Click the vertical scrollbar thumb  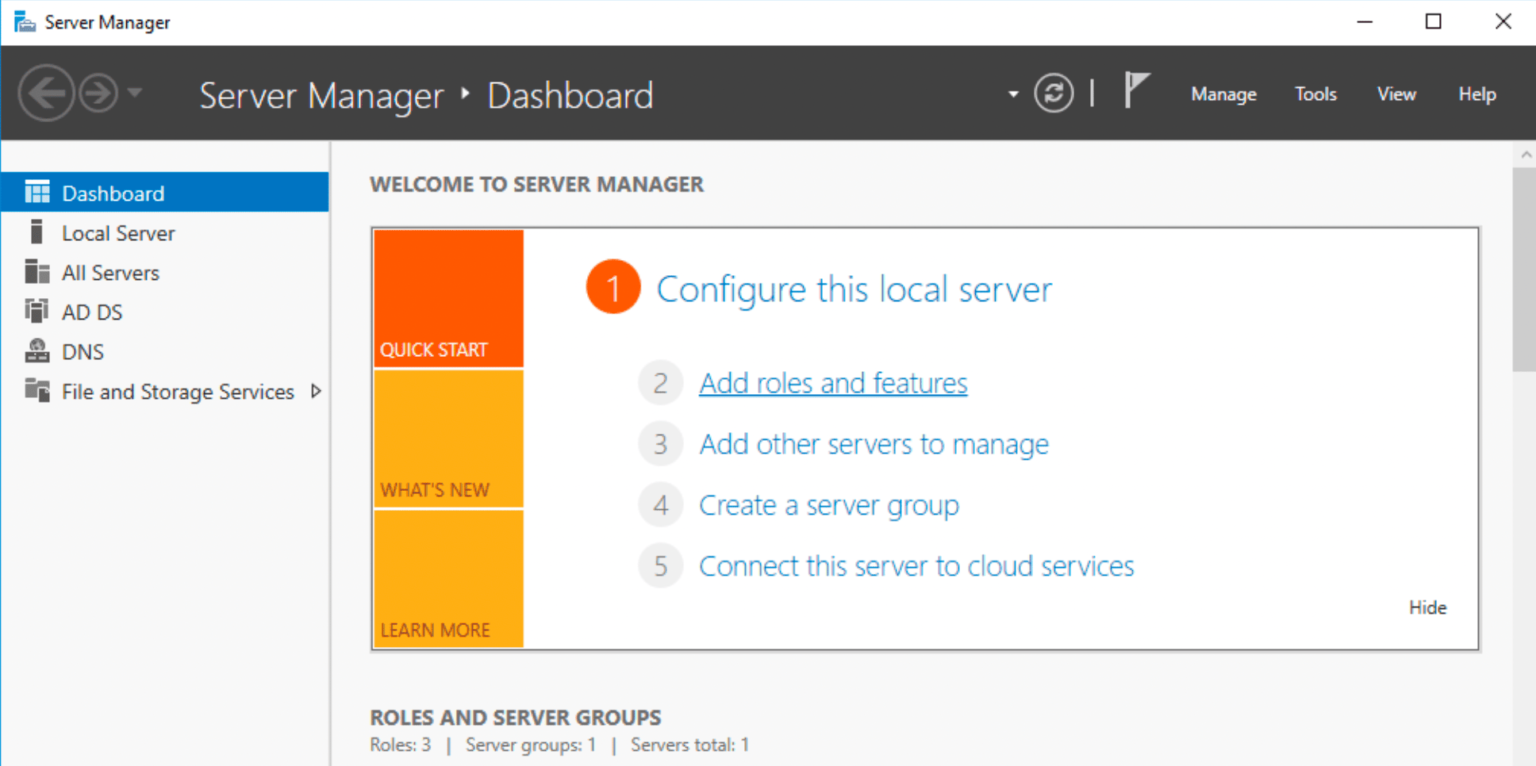coord(1524,270)
